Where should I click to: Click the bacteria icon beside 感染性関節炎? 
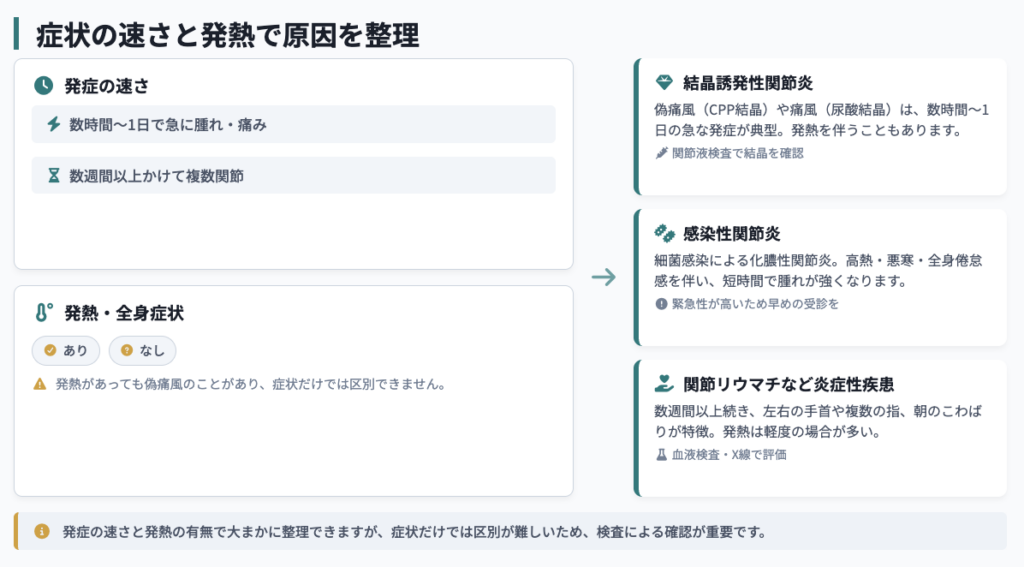[664, 233]
